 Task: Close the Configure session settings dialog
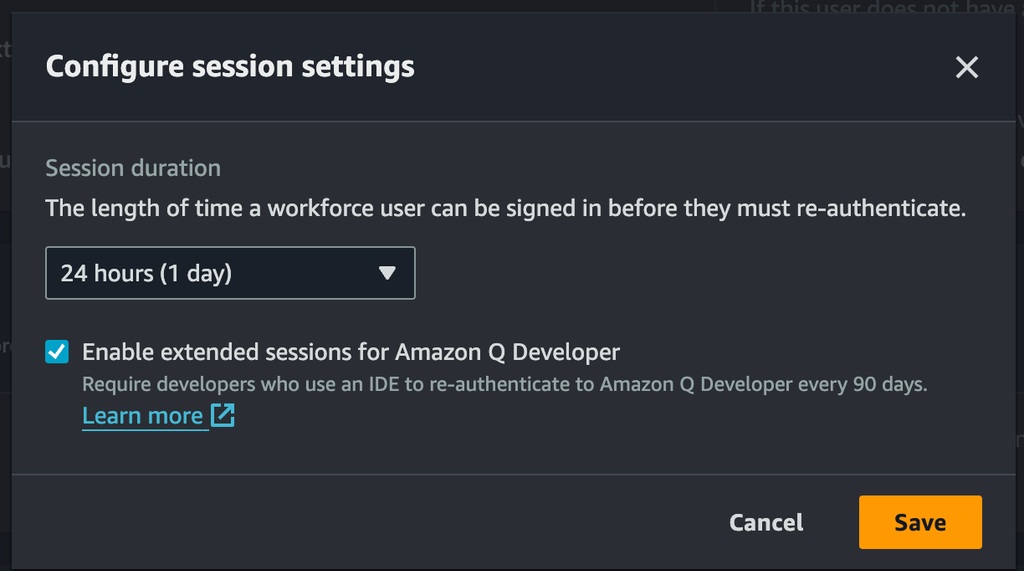point(966,68)
